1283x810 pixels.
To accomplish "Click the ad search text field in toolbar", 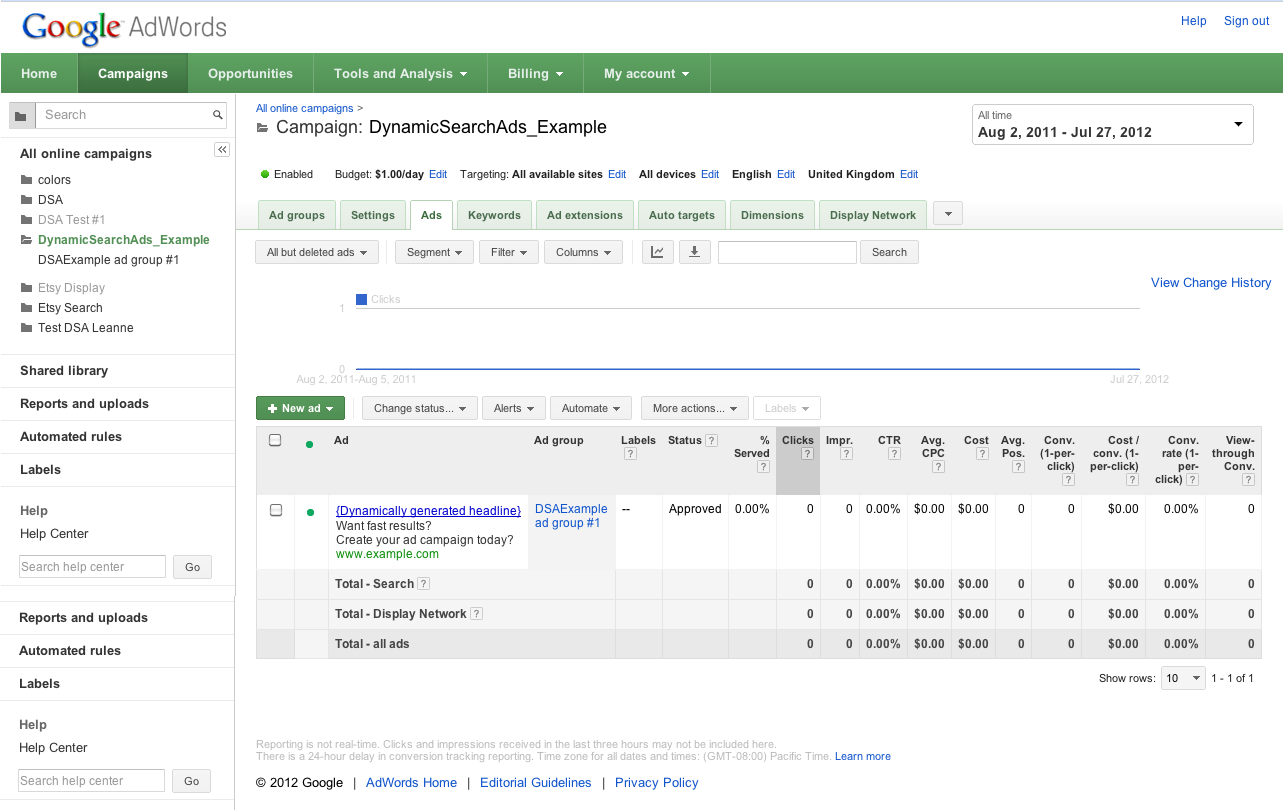I will pyautogui.click(x=787, y=252).
